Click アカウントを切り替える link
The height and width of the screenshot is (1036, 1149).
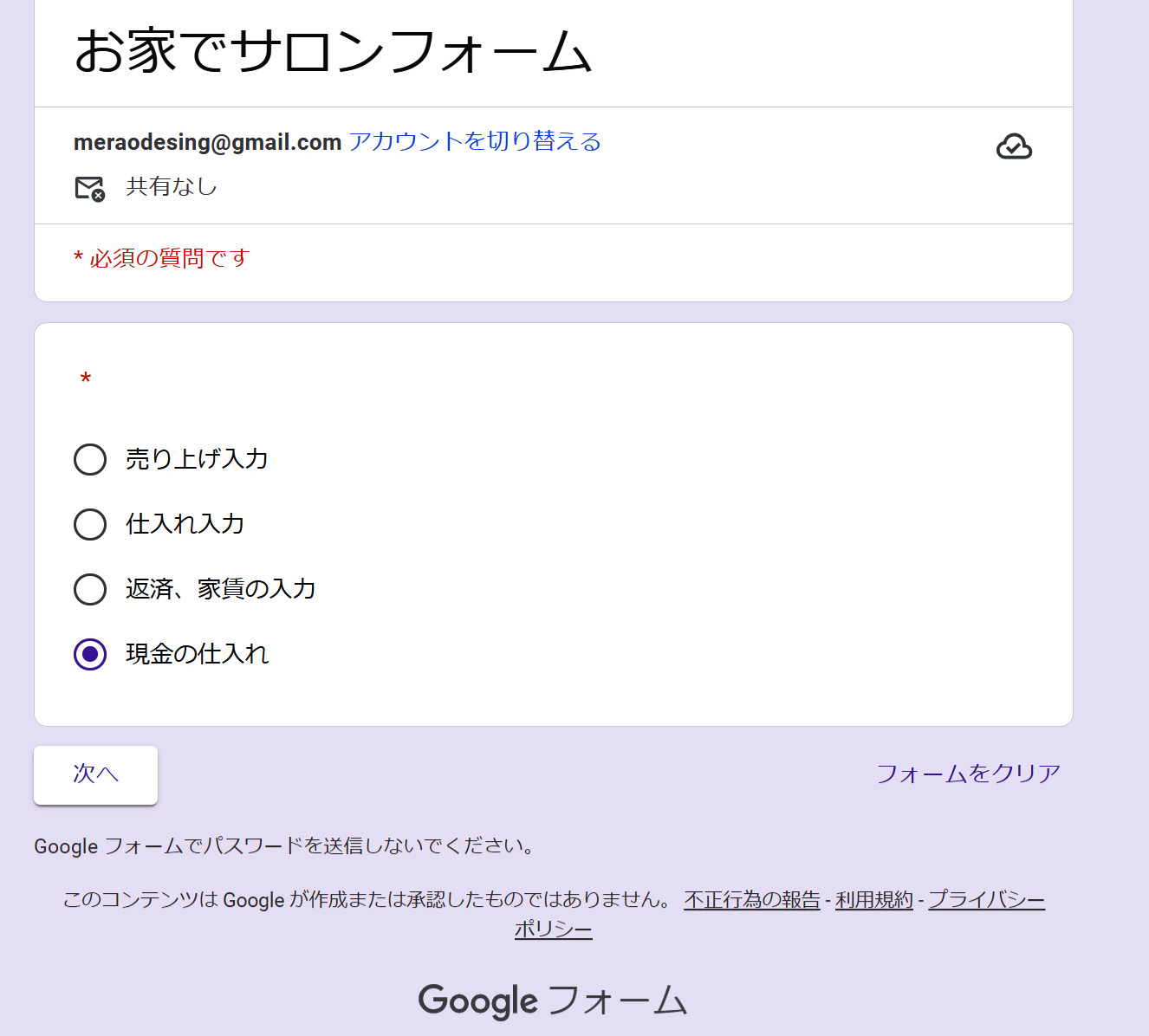click(474, 141)
